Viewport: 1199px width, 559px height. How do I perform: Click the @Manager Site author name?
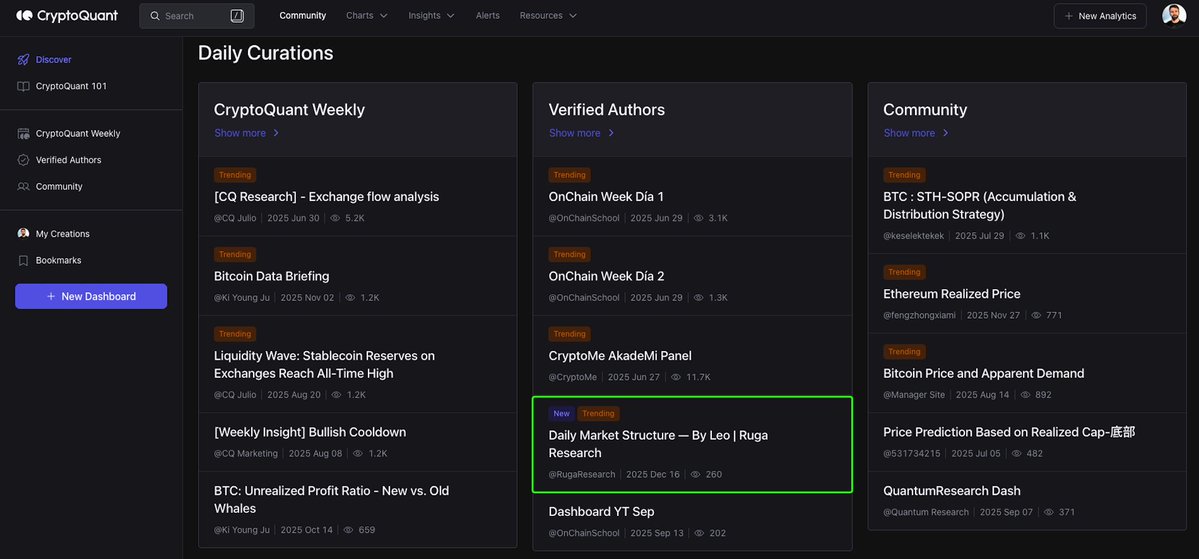pyautogui.click(x=914, y=395)
